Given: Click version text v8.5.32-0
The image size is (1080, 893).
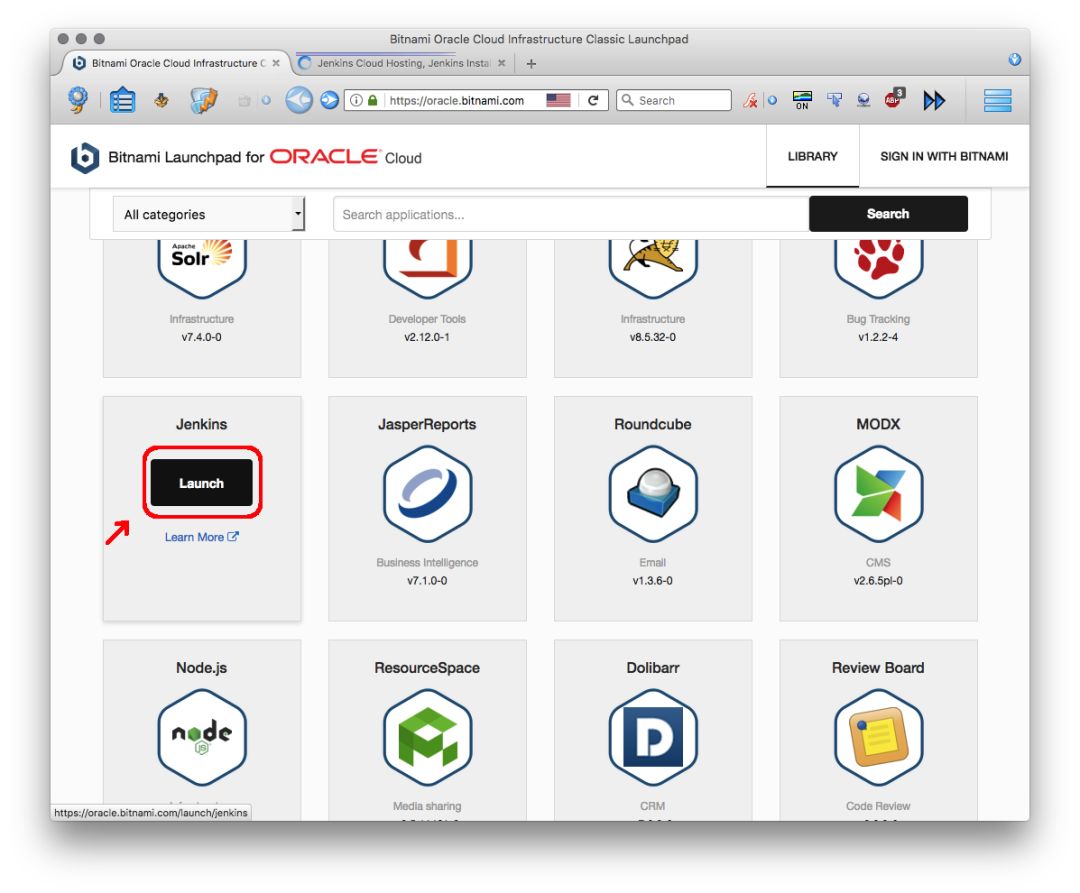Looking at the screenshot, I should coord(653,337).
